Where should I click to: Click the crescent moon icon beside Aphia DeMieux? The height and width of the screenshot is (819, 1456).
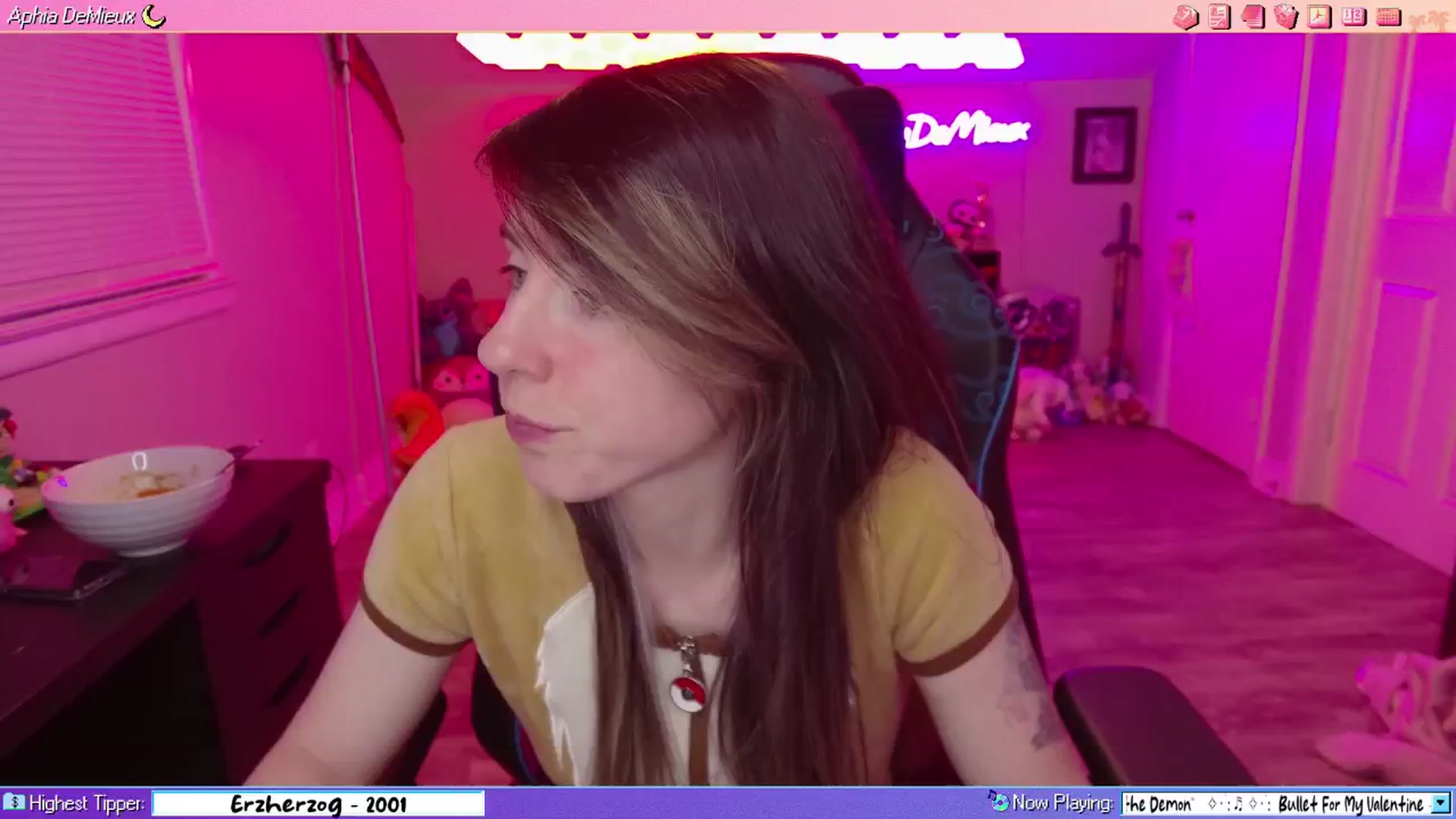coord(154,16)
